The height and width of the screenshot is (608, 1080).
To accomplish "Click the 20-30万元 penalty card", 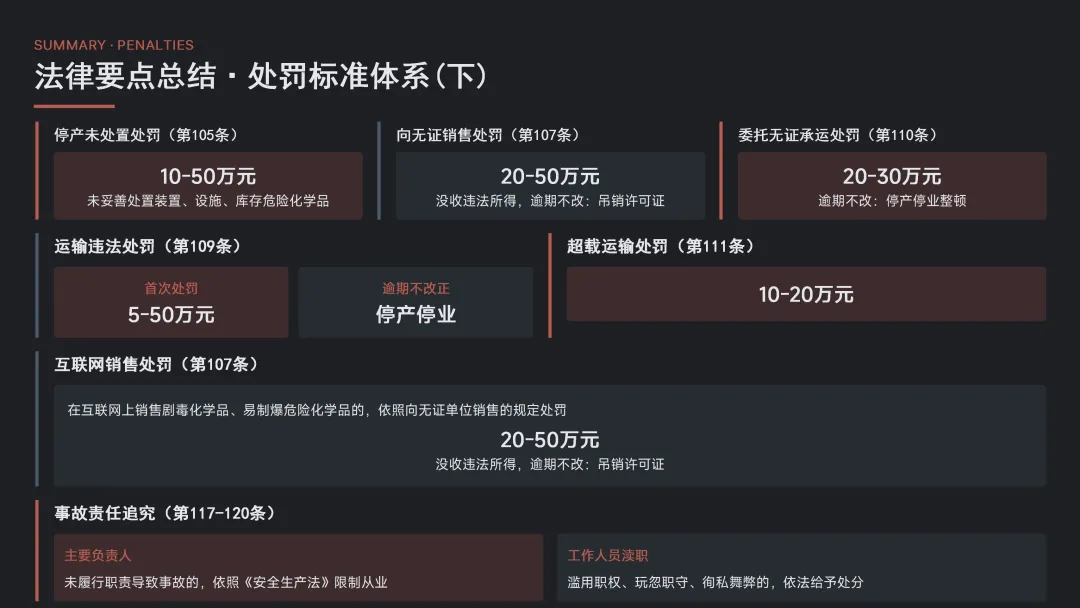I will (x=892, y=186).
